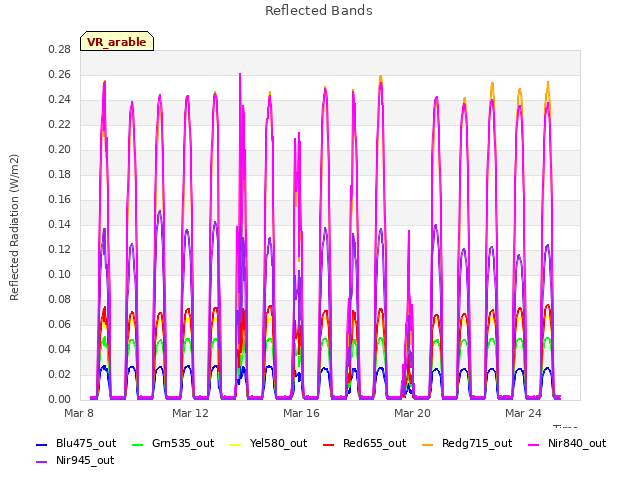The height and width of the screenshot is (480, 640).
Task: Click the Reflected Radiation (W/m2) axis label
Action: 14,227
